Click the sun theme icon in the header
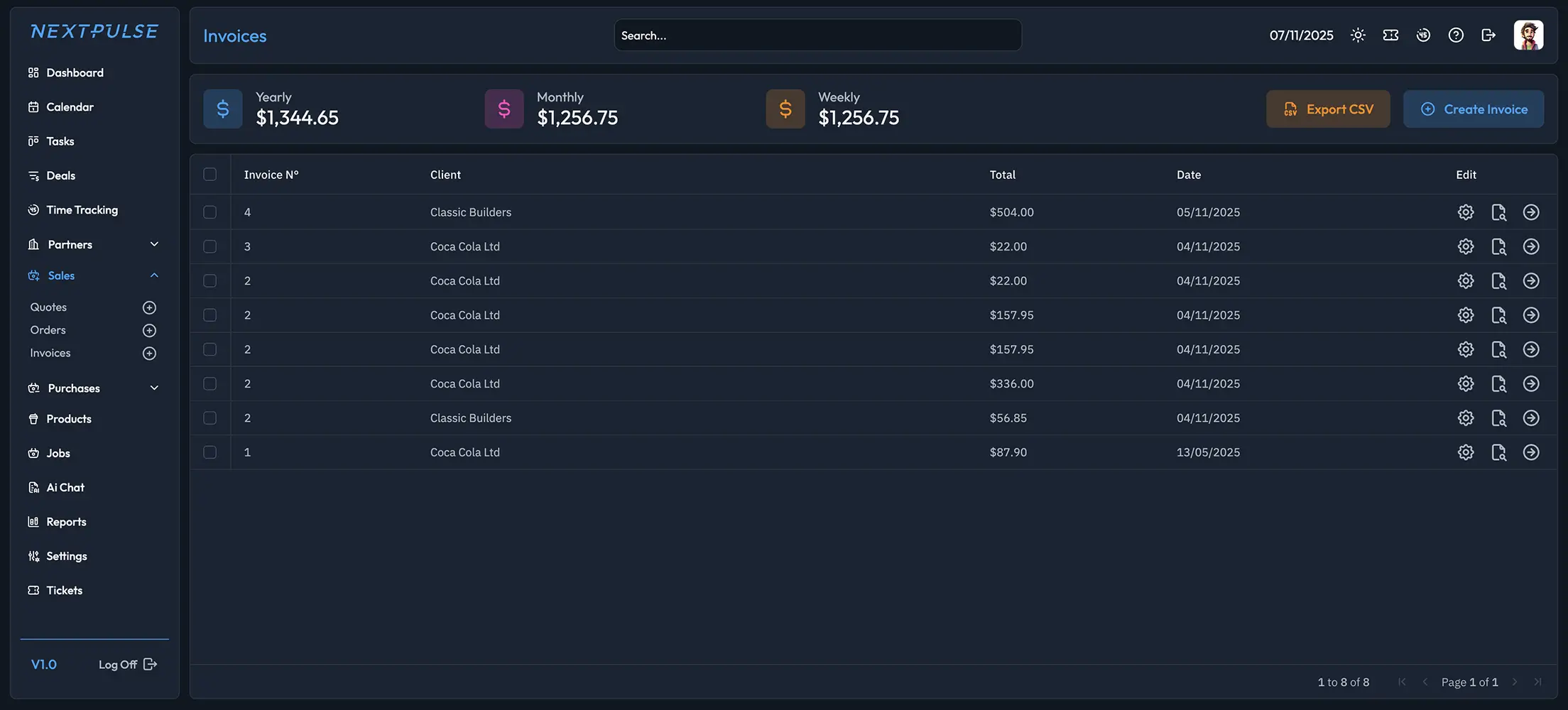The width and height of the screenshot is (1568, 710). tap(1358, 34)
